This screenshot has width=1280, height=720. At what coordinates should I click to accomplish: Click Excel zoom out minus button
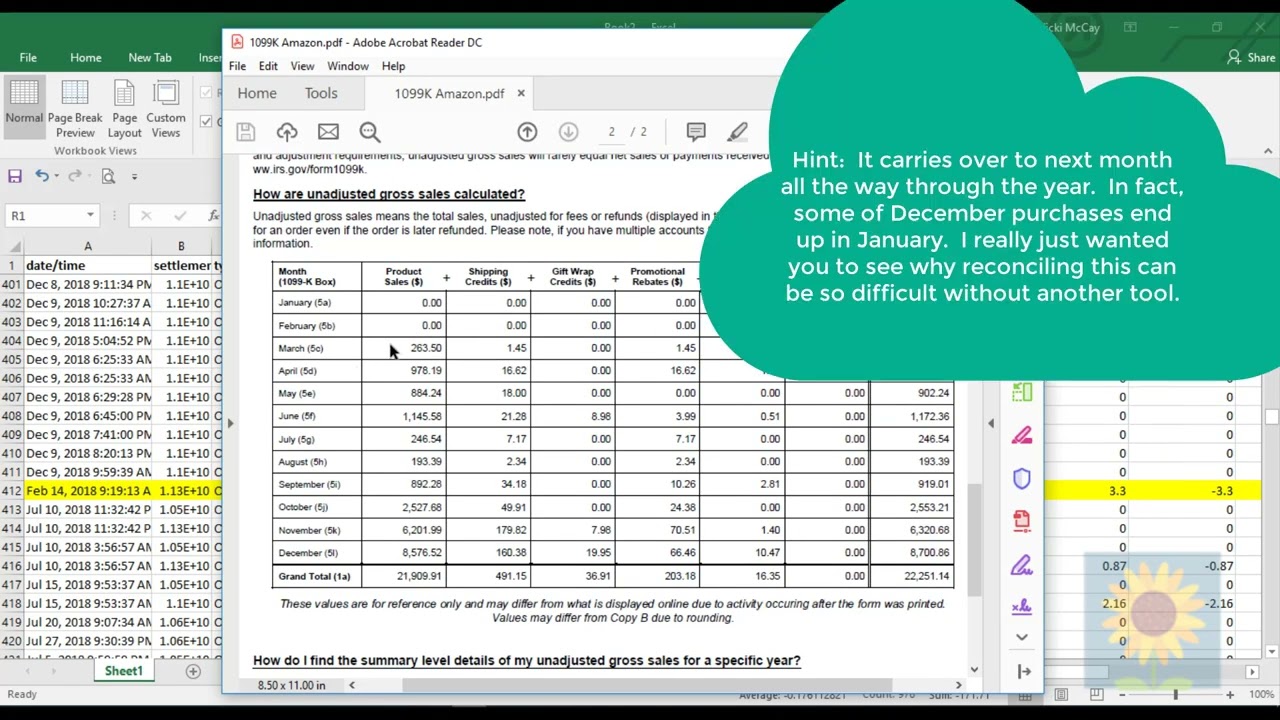pos(1121,695)
